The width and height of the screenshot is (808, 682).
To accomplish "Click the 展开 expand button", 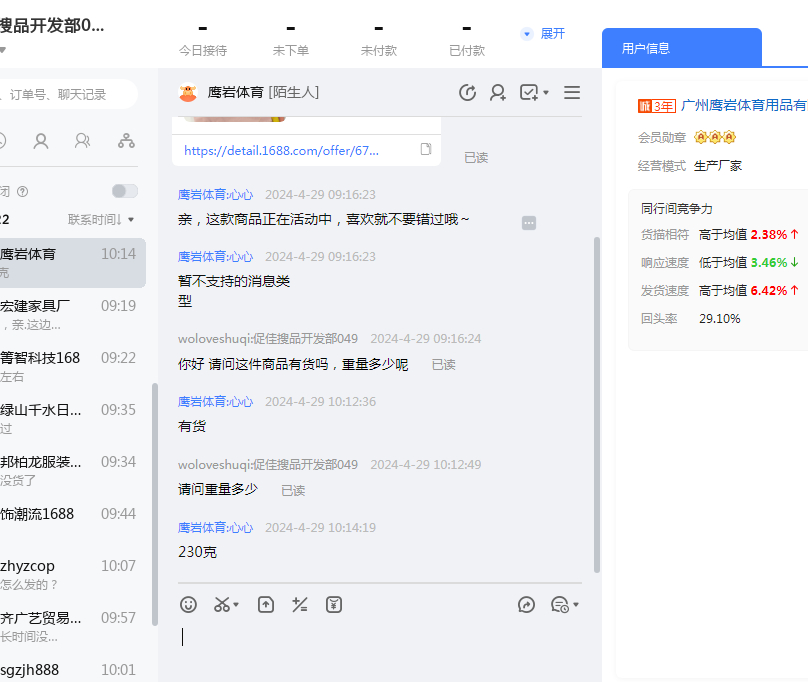I will click(544, 33).
